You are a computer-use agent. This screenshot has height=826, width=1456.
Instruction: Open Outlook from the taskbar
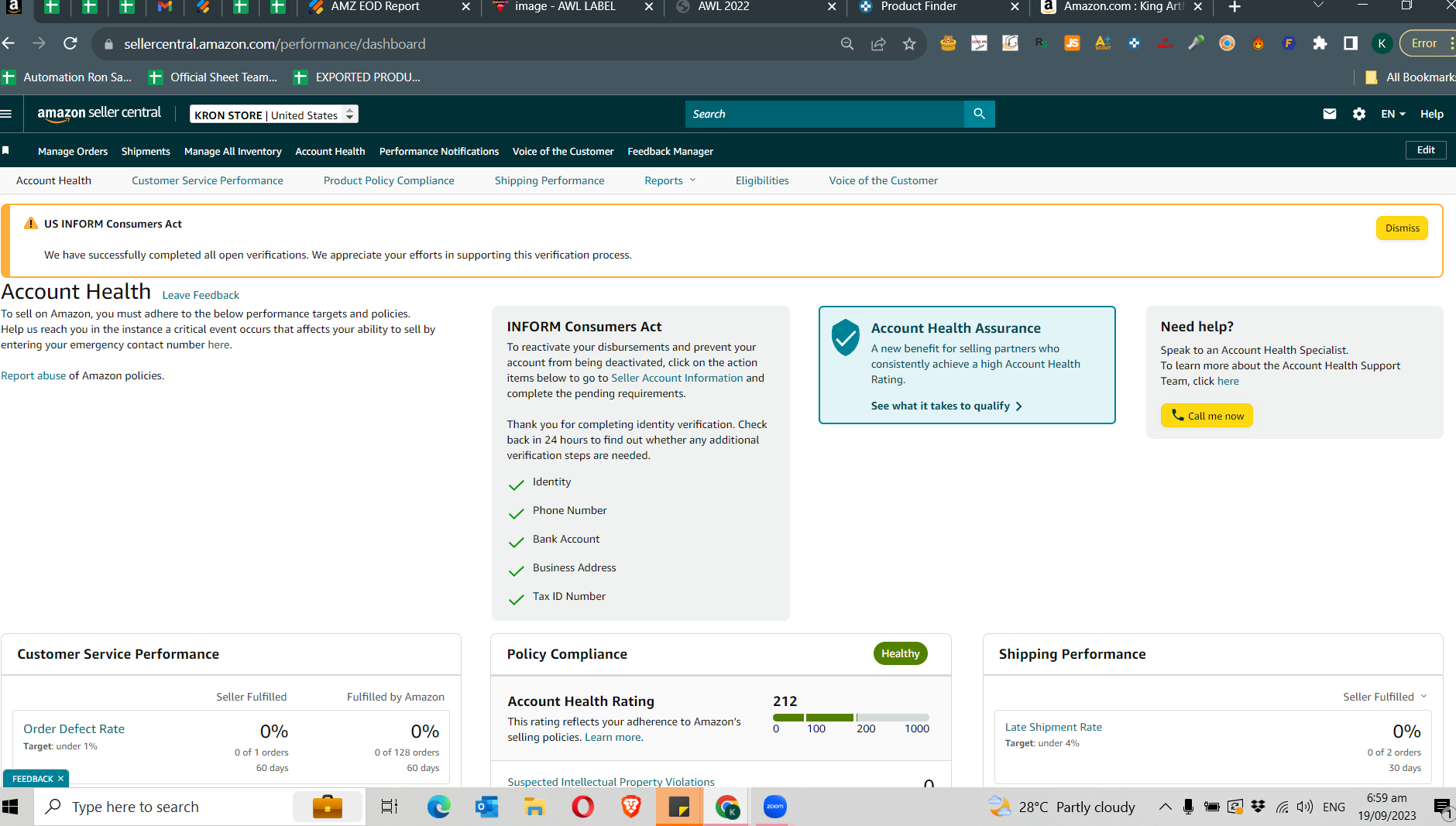tap(486, 807)
